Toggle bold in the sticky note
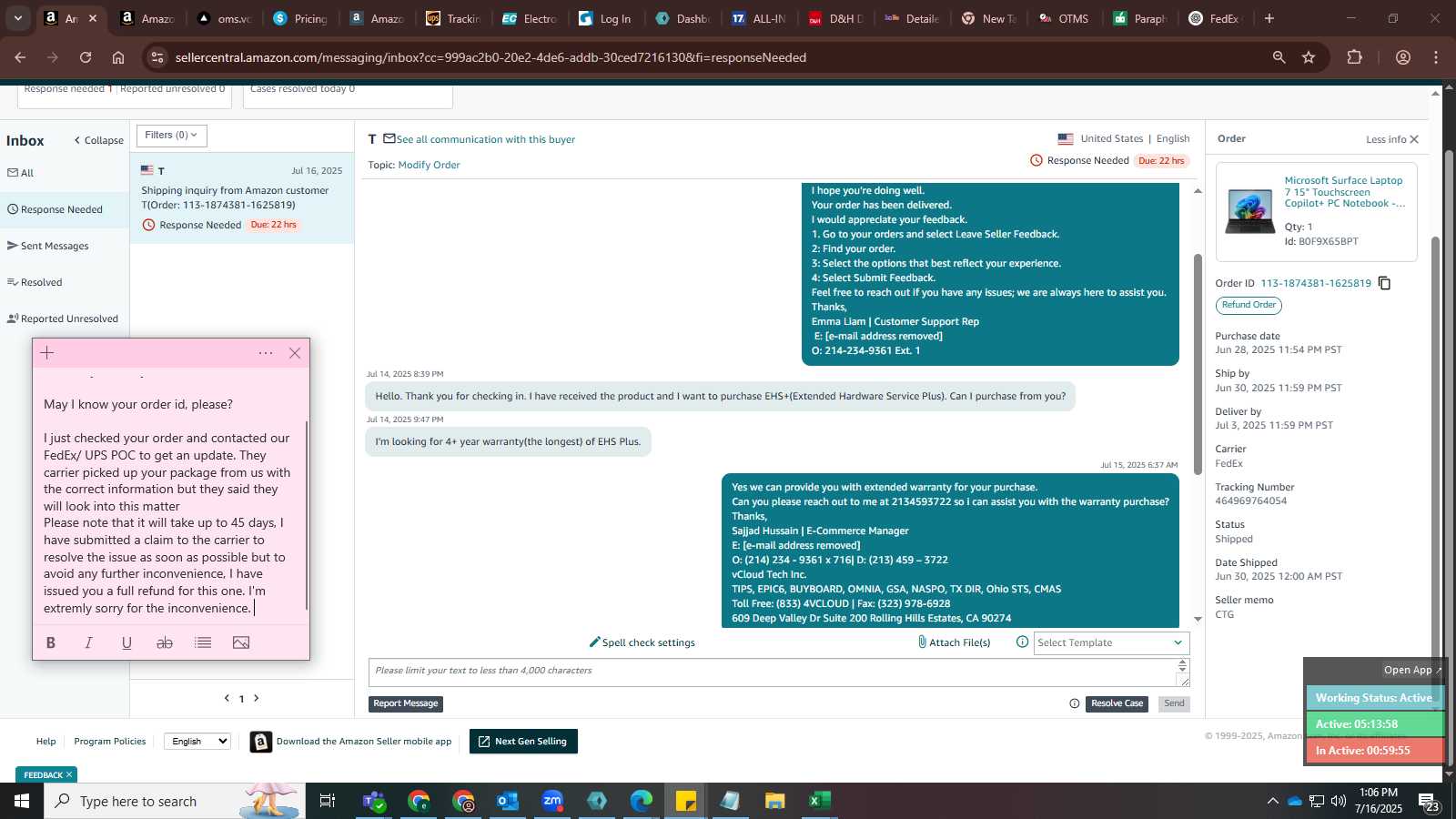 (51, 642)
